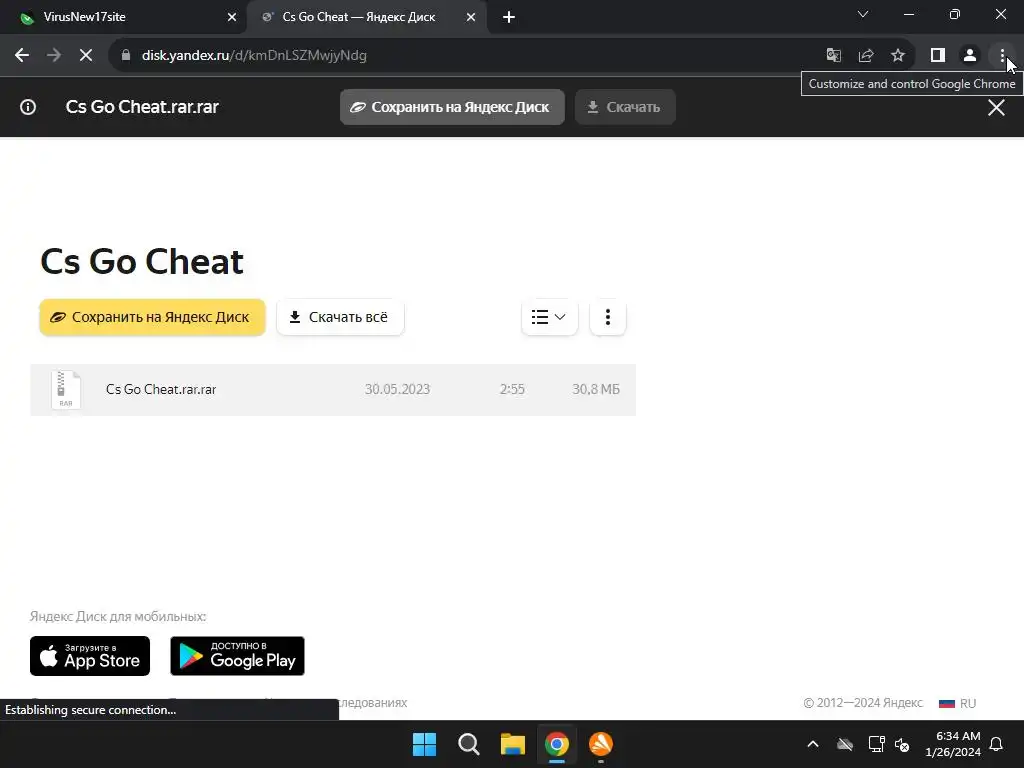Viewport: 1024px width, 768px height.
Task: Open Google Translate icon in address bar
Action: pos(833,56)
